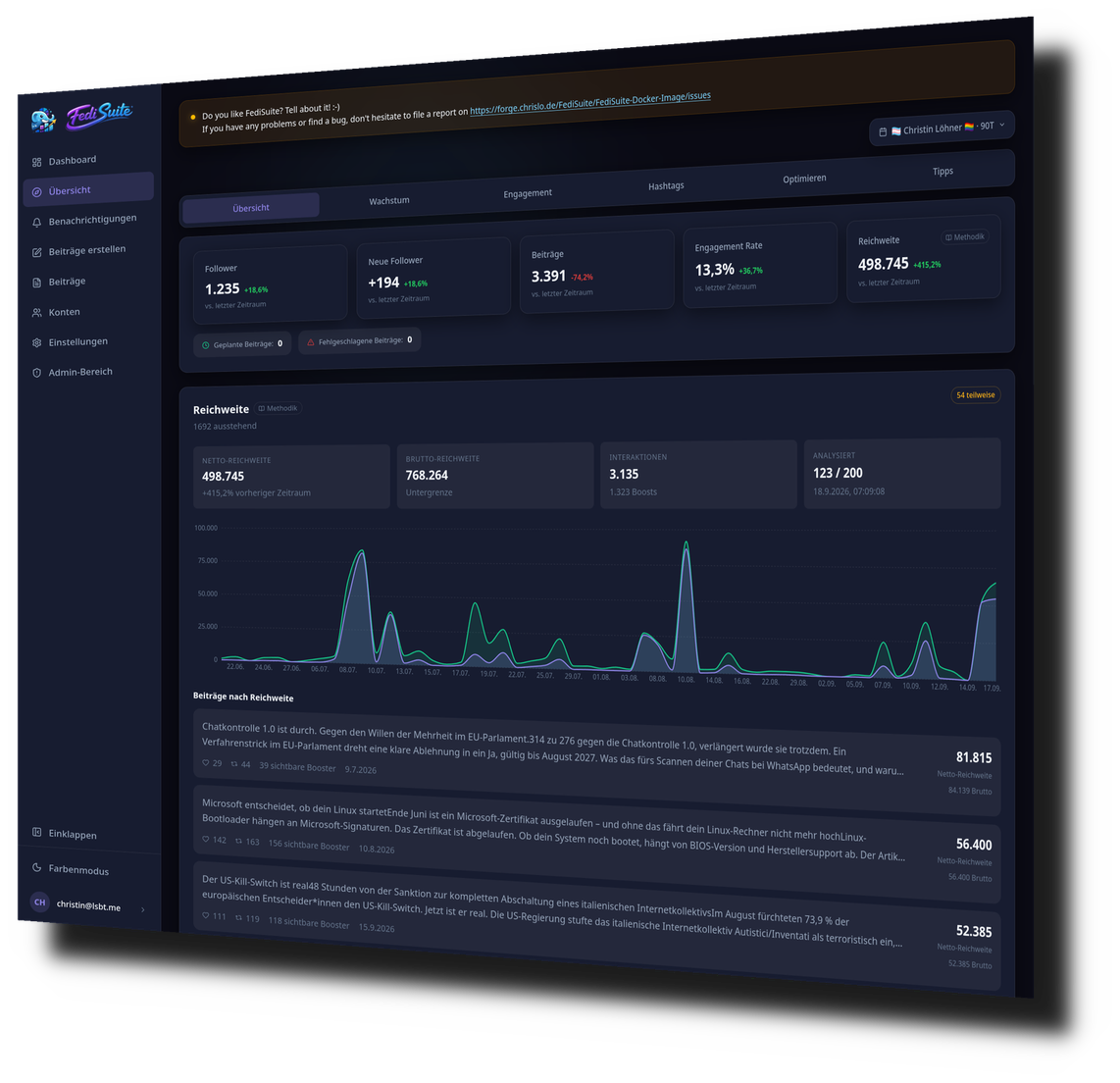Switch to the Optimieren tab
This screenshot has height=1083, width=1120.
[804, 179]
